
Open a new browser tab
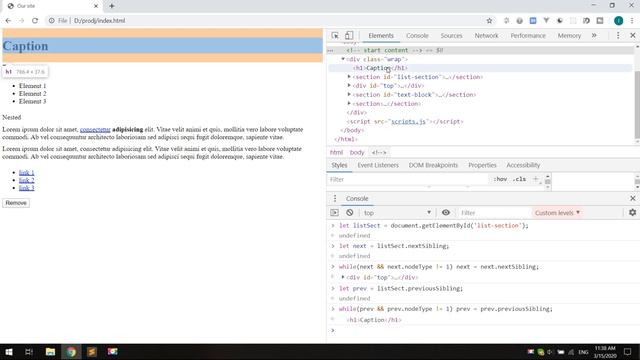pos(111,6)
